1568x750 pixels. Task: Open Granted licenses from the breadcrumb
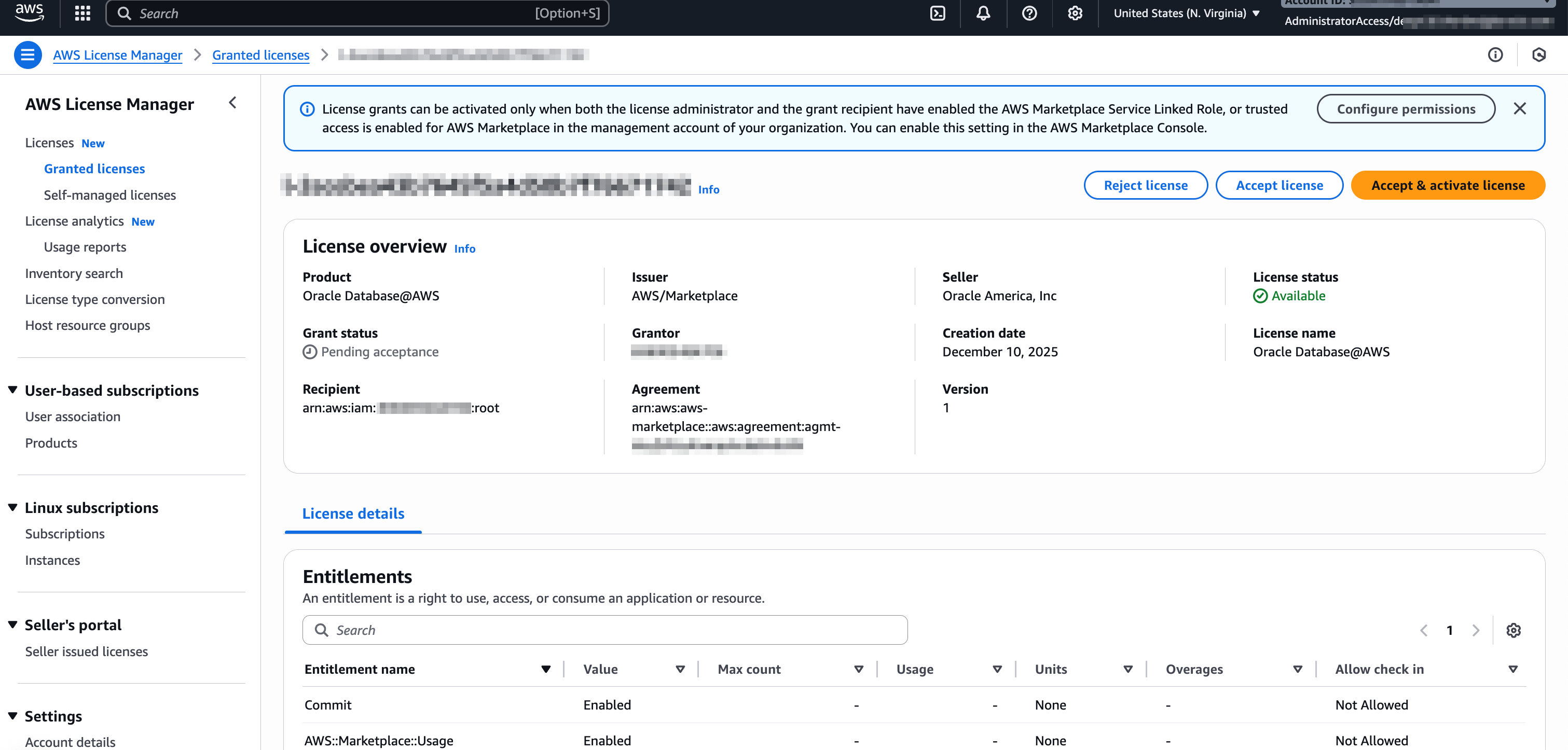pyautogui.click(x=260, y=55)
